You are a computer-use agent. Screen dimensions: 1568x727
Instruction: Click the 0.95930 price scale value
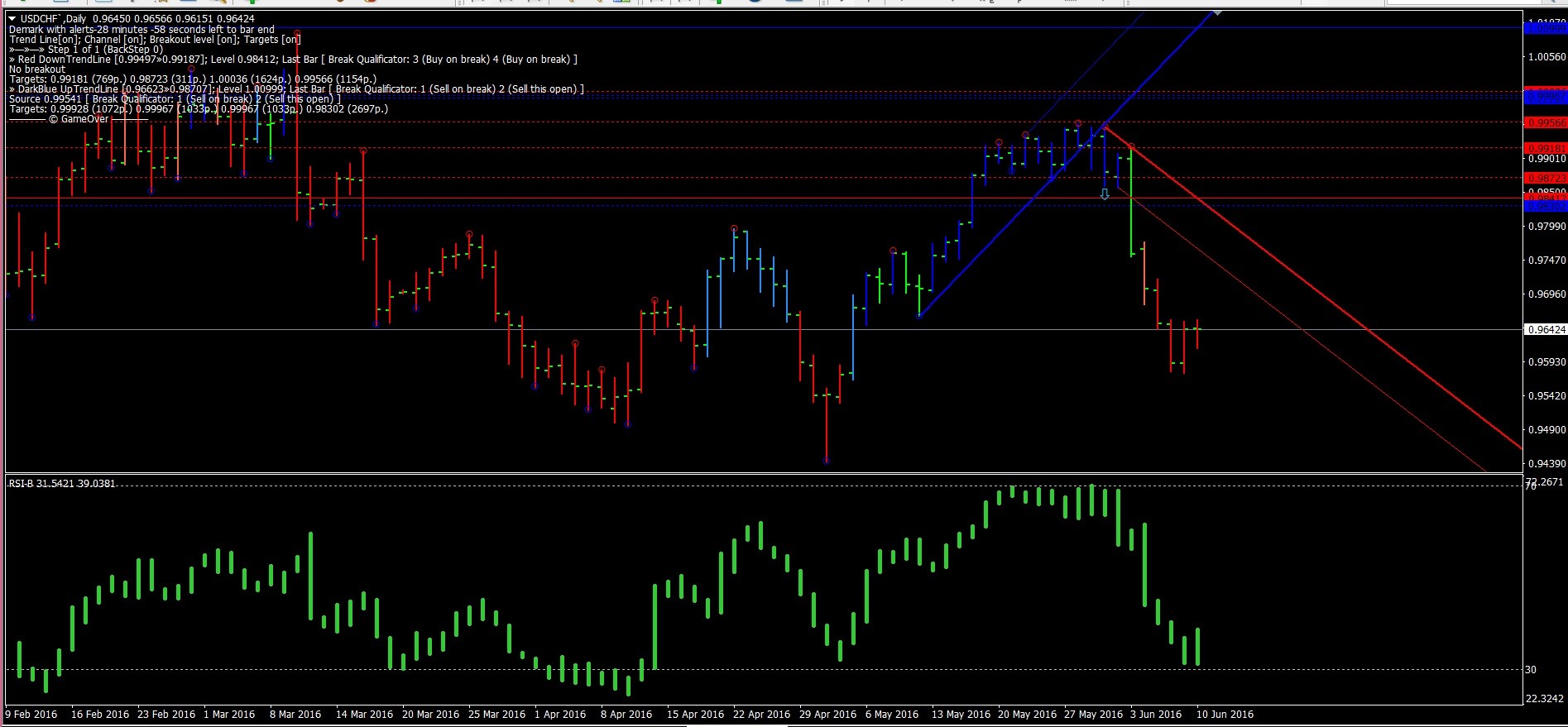(x=1546, y=361)
